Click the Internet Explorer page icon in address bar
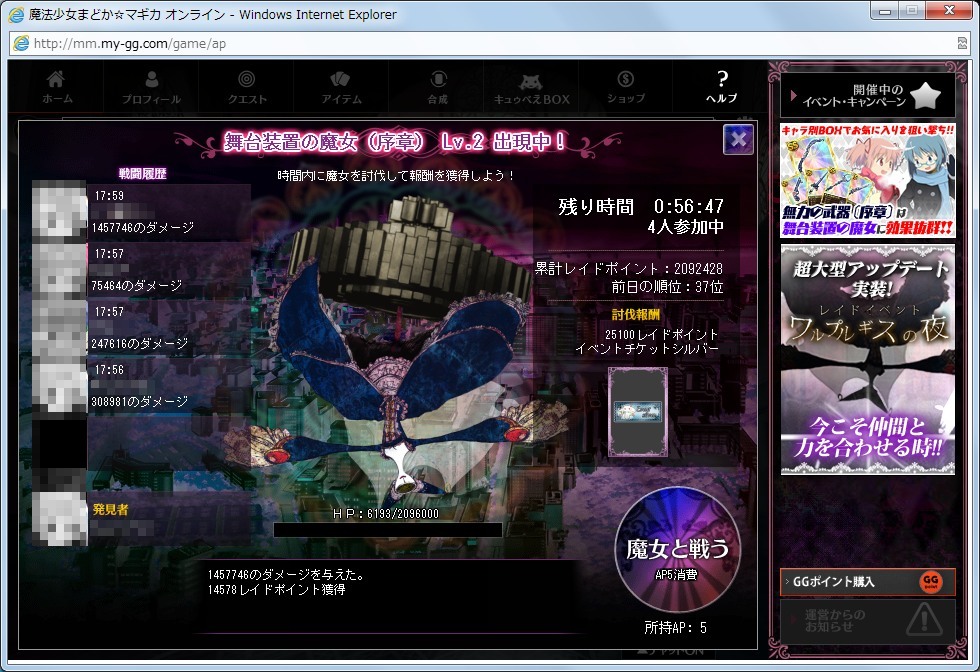Screen dimensions: 980x672 pos(21,43)
